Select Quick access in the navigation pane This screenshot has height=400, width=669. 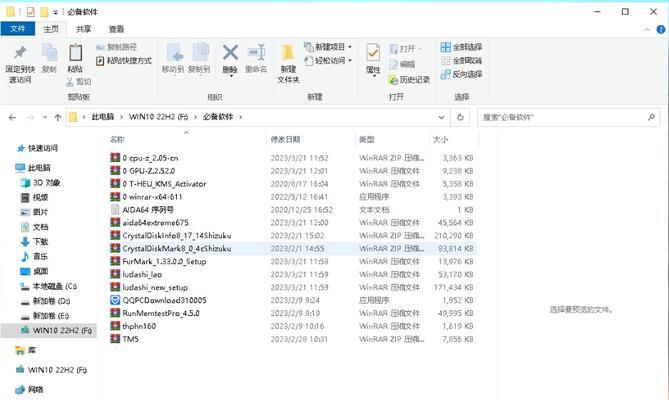coord(38,148)
